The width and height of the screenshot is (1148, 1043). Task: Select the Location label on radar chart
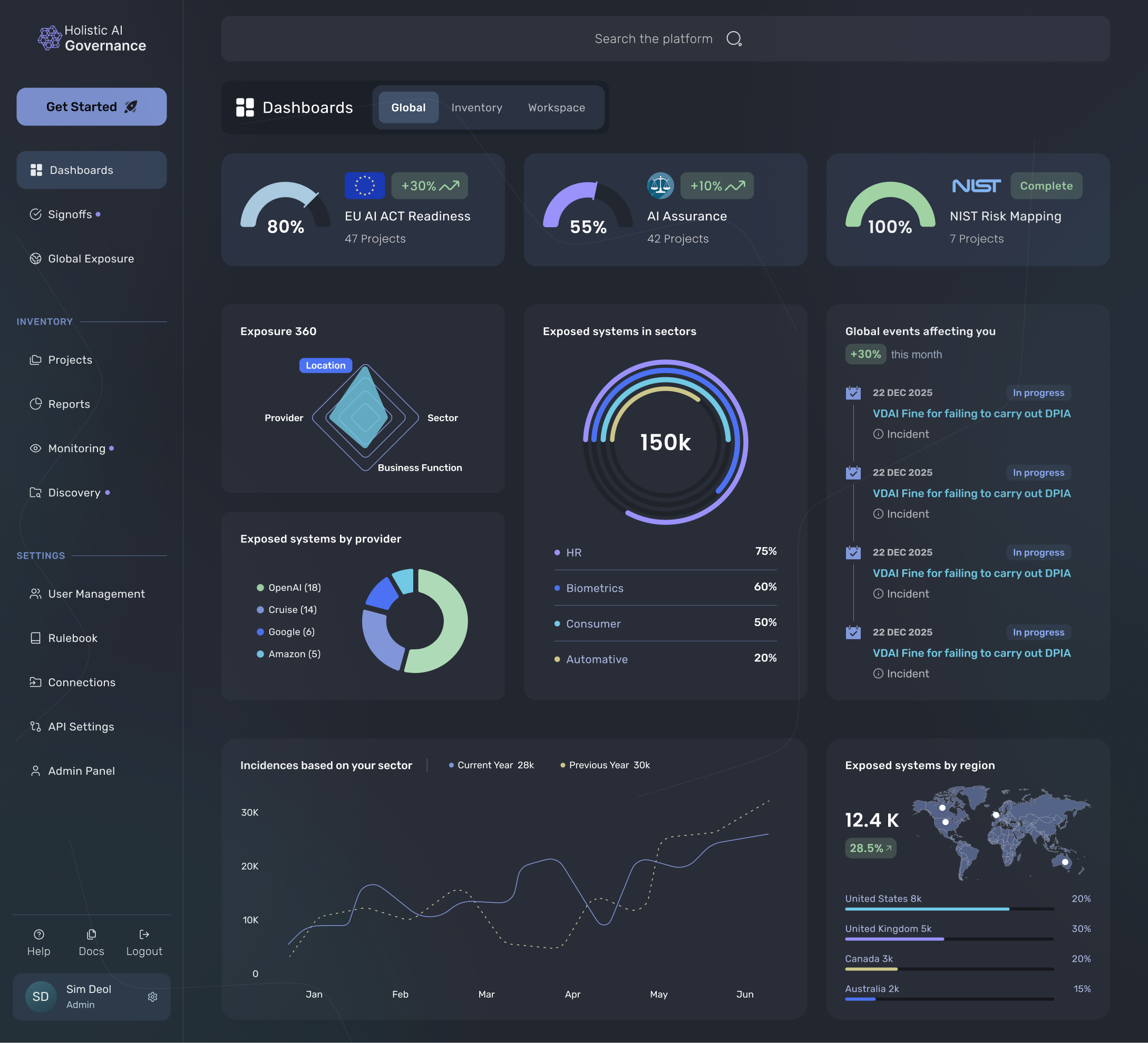325,366
